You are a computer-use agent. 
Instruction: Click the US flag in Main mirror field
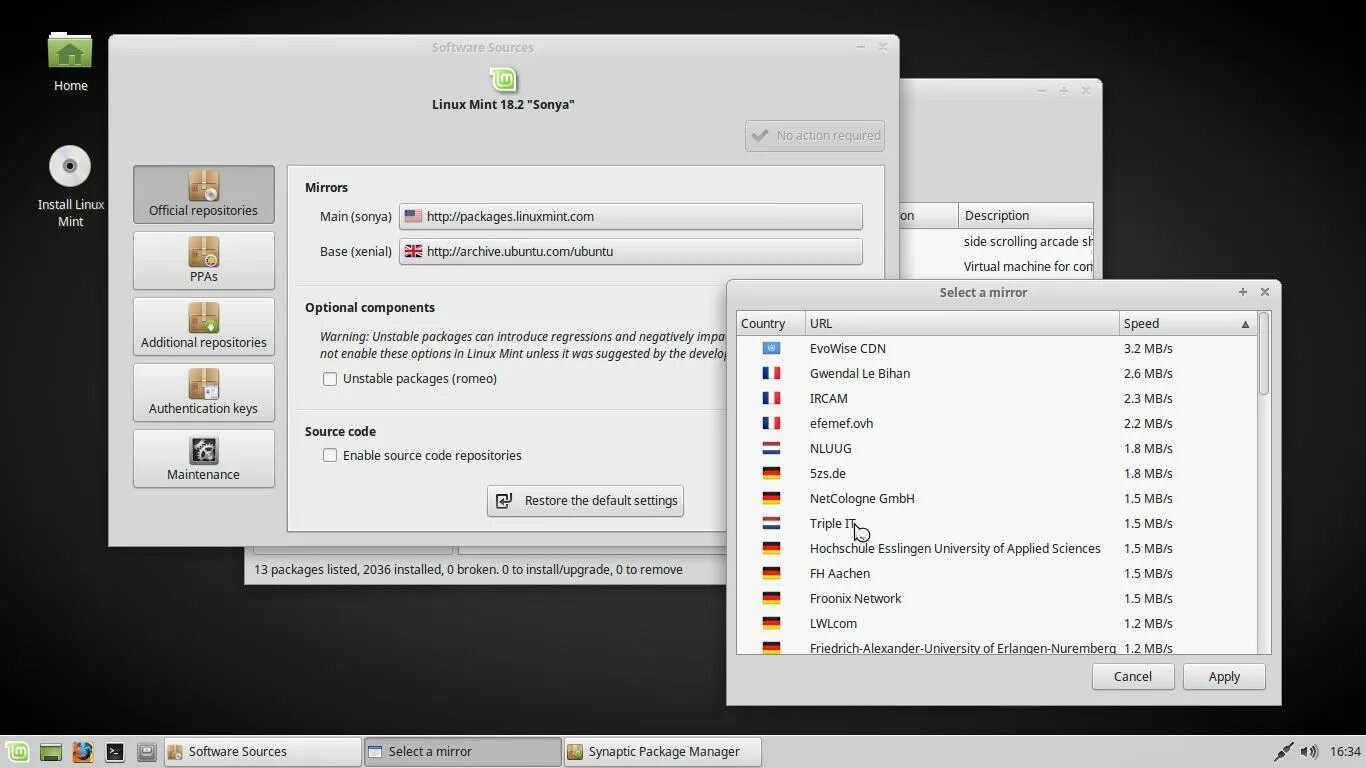(x=413, y=216)
